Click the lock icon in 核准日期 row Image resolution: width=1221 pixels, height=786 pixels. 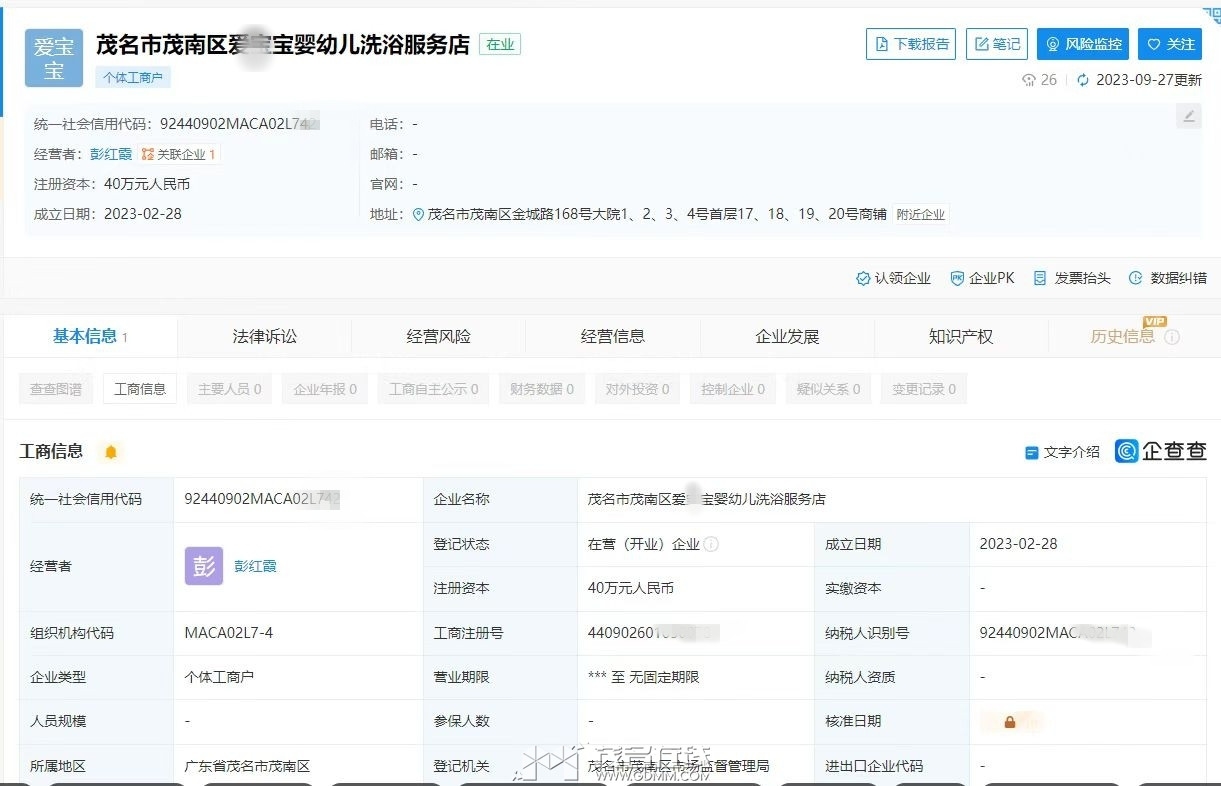pyautogui.click(x=1010, y=721)
